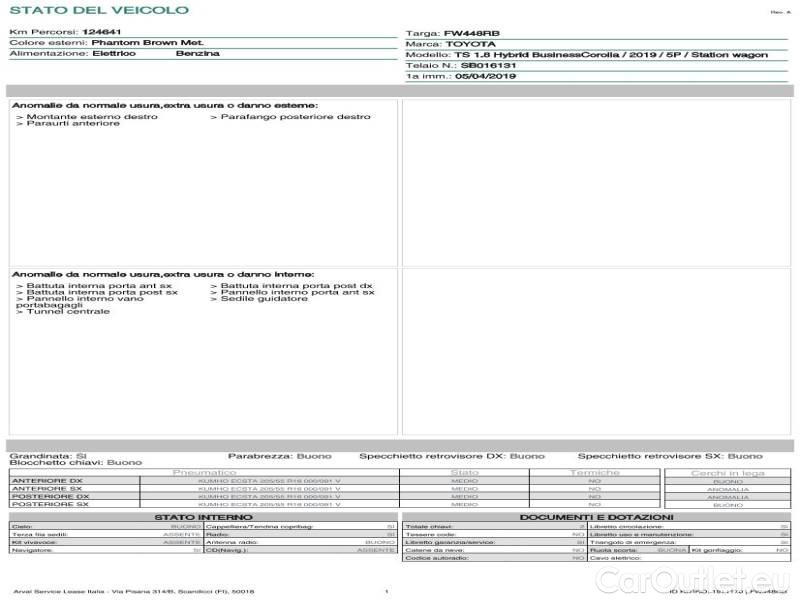Click the STATO INTERNO section header
The height and width of the screenshot is (600, 800).
[x=203, y=516]
